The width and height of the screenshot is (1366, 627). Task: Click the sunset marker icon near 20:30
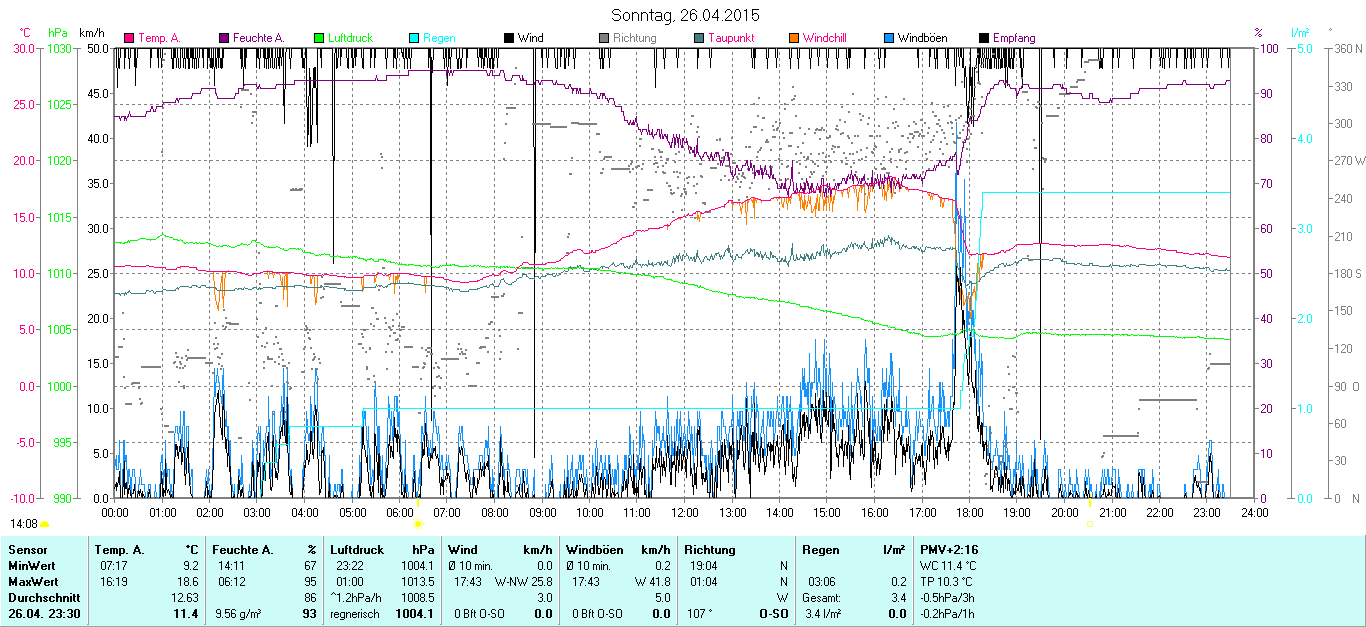click(1090, 523)
